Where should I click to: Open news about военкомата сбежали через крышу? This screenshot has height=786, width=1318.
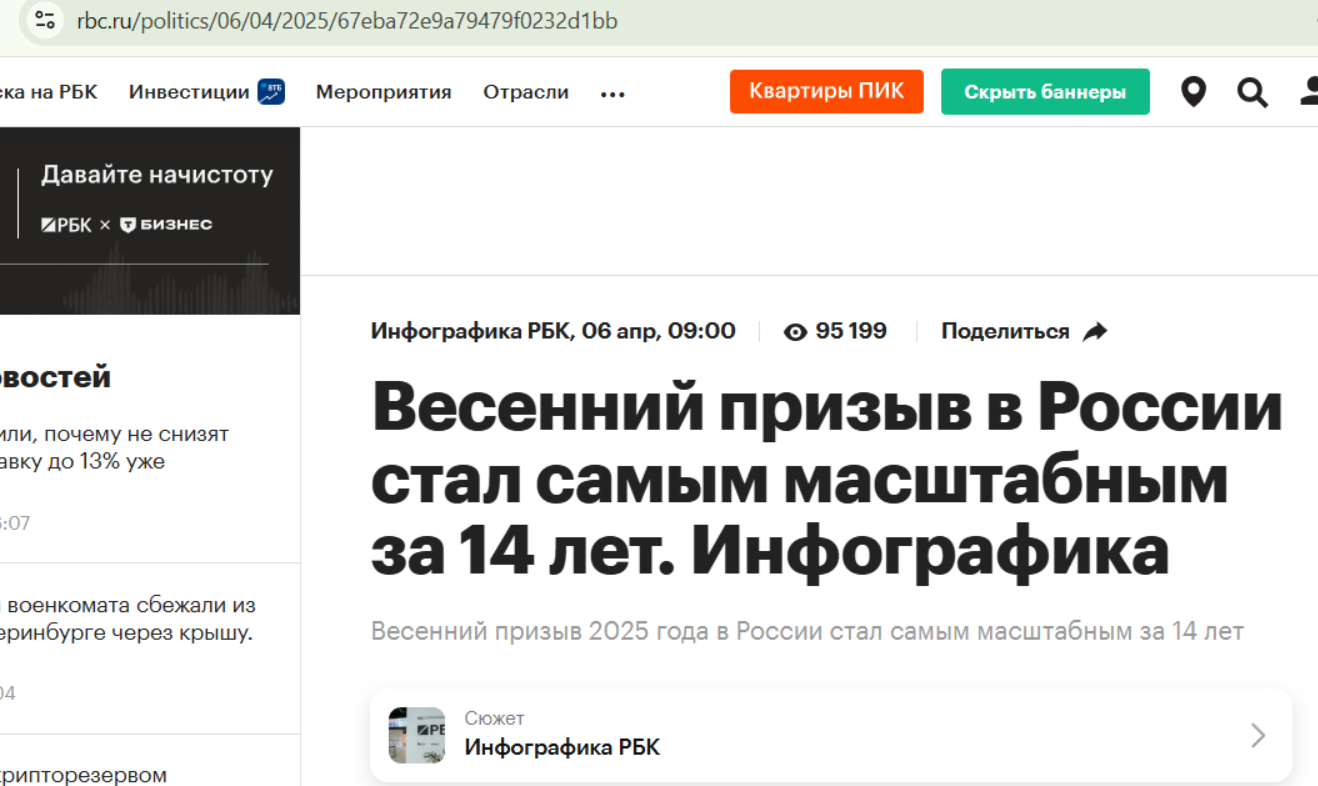pyautogui.click(x=128, y=619)
